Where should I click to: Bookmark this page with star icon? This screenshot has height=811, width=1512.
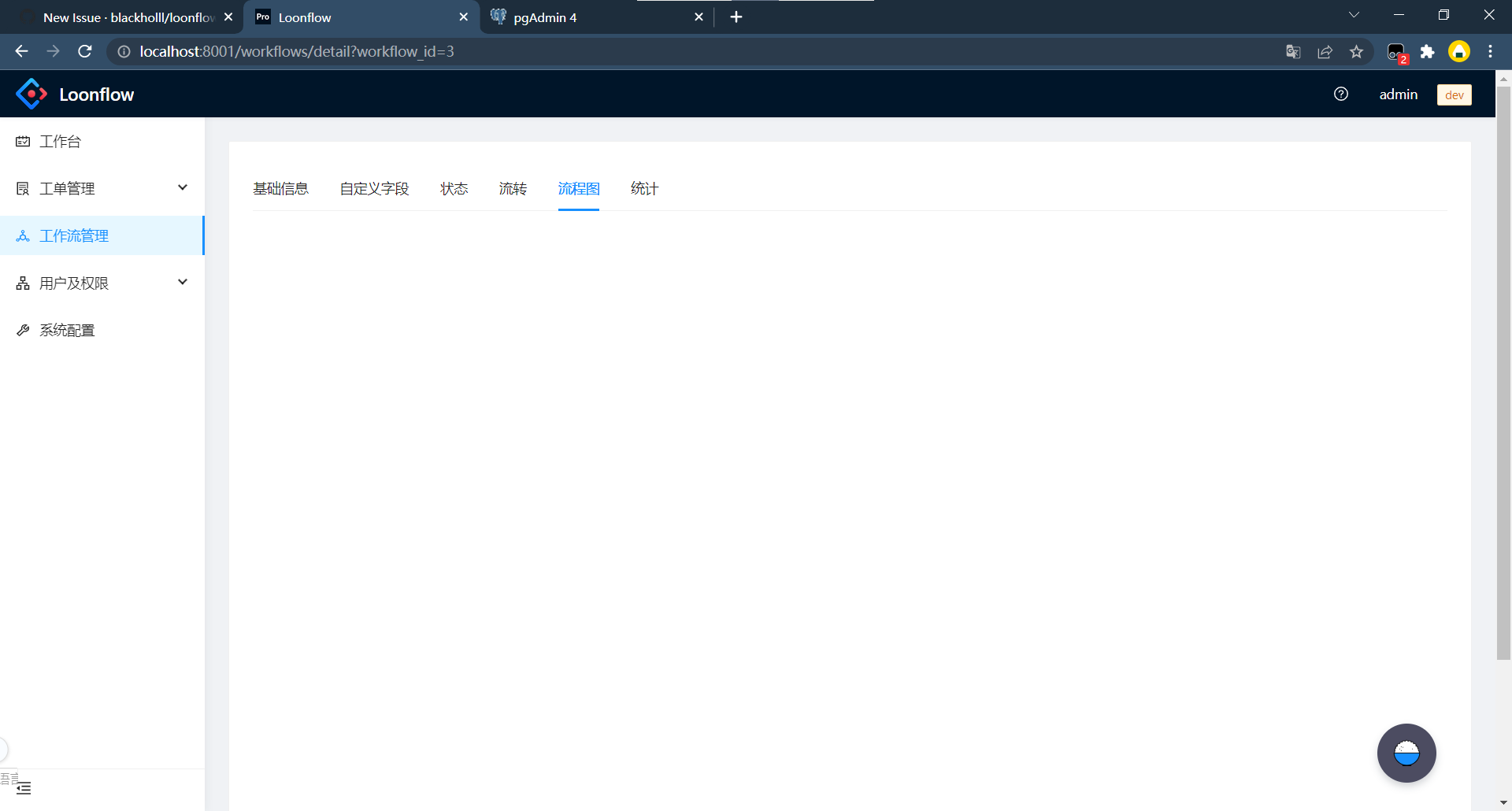click(1356, 52)
